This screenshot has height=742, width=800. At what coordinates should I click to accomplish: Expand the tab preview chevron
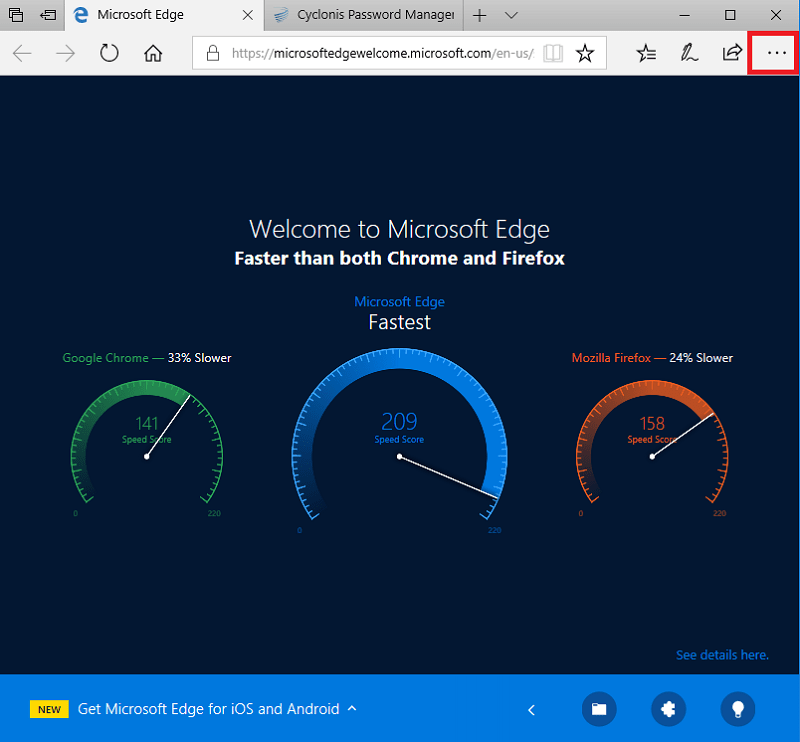511,15
